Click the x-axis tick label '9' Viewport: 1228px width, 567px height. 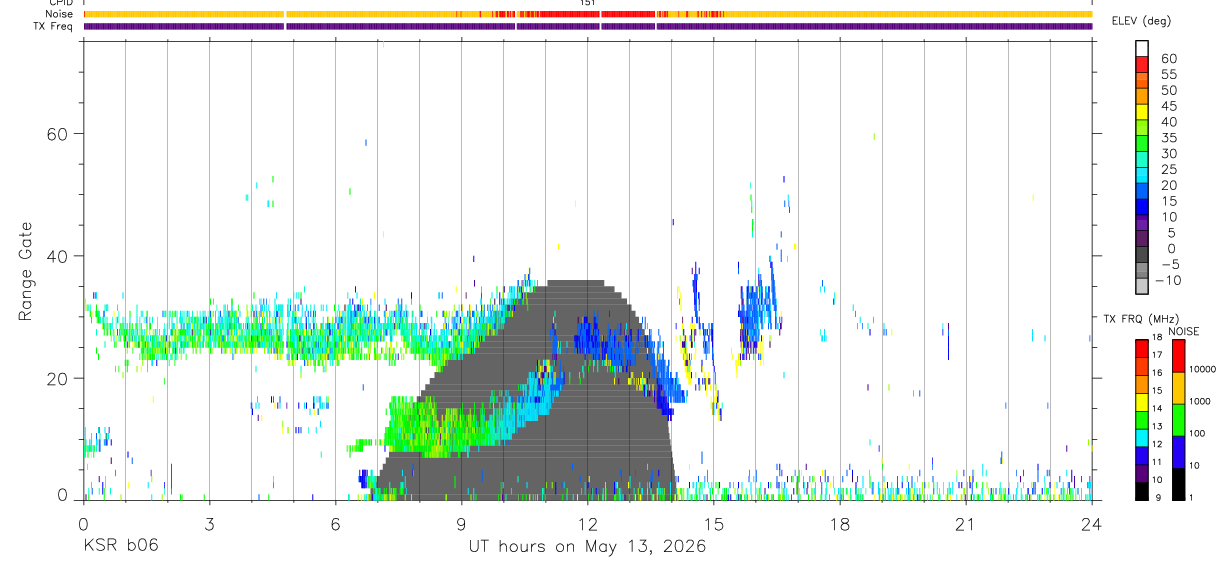pos(461,524)
